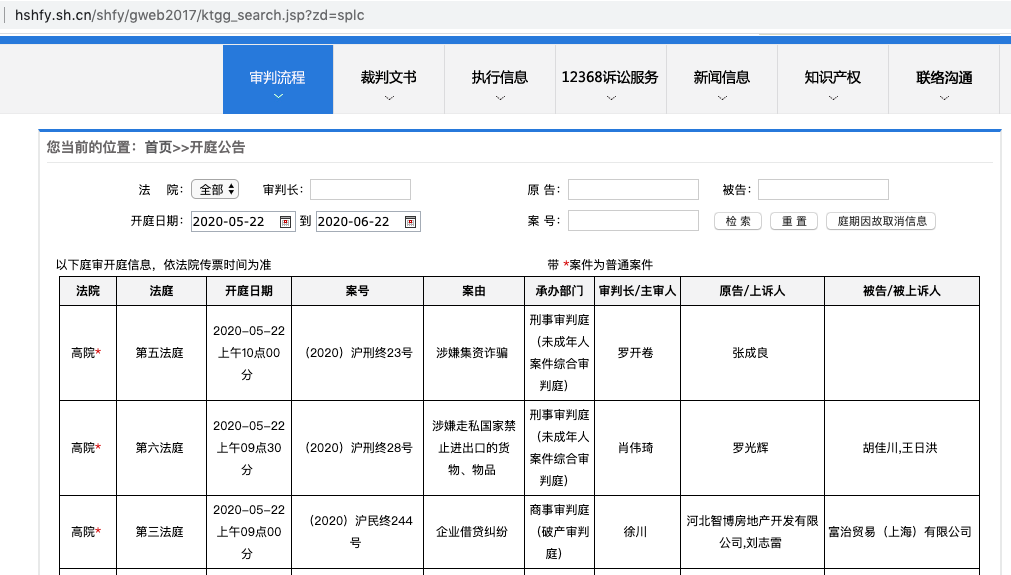Image resolution: width=1011 pixels, height=575 pixels.
Task: Open the 新闻信息 navigation menu
Action: coord(722,79)
